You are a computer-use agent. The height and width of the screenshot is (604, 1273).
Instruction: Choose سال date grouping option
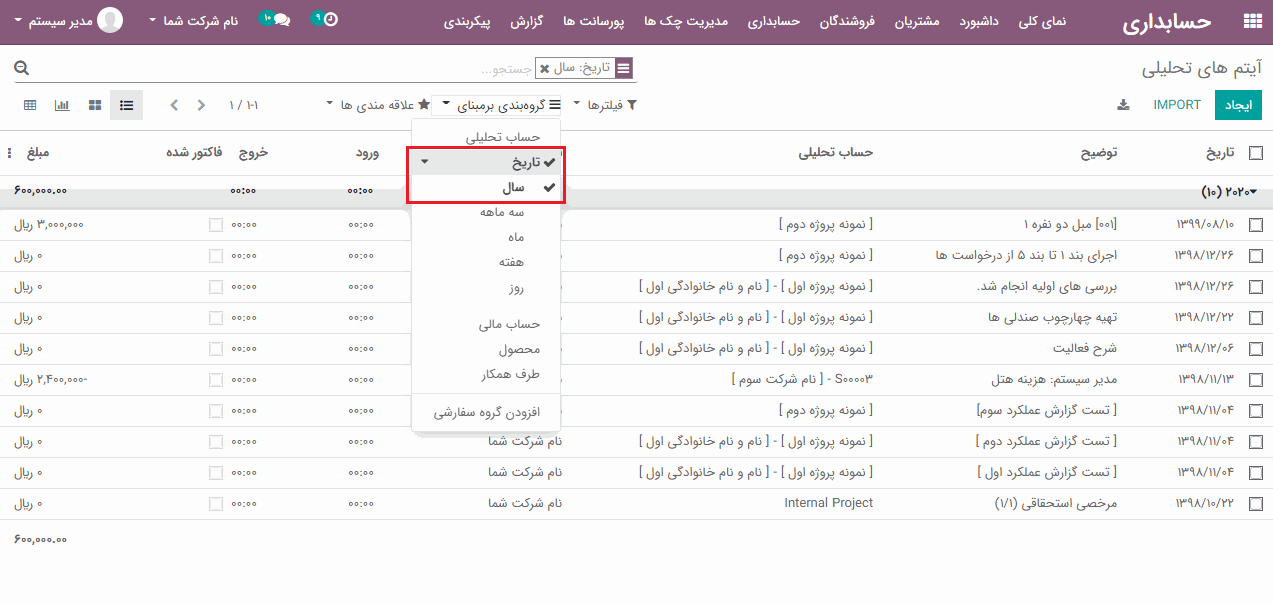487,187
